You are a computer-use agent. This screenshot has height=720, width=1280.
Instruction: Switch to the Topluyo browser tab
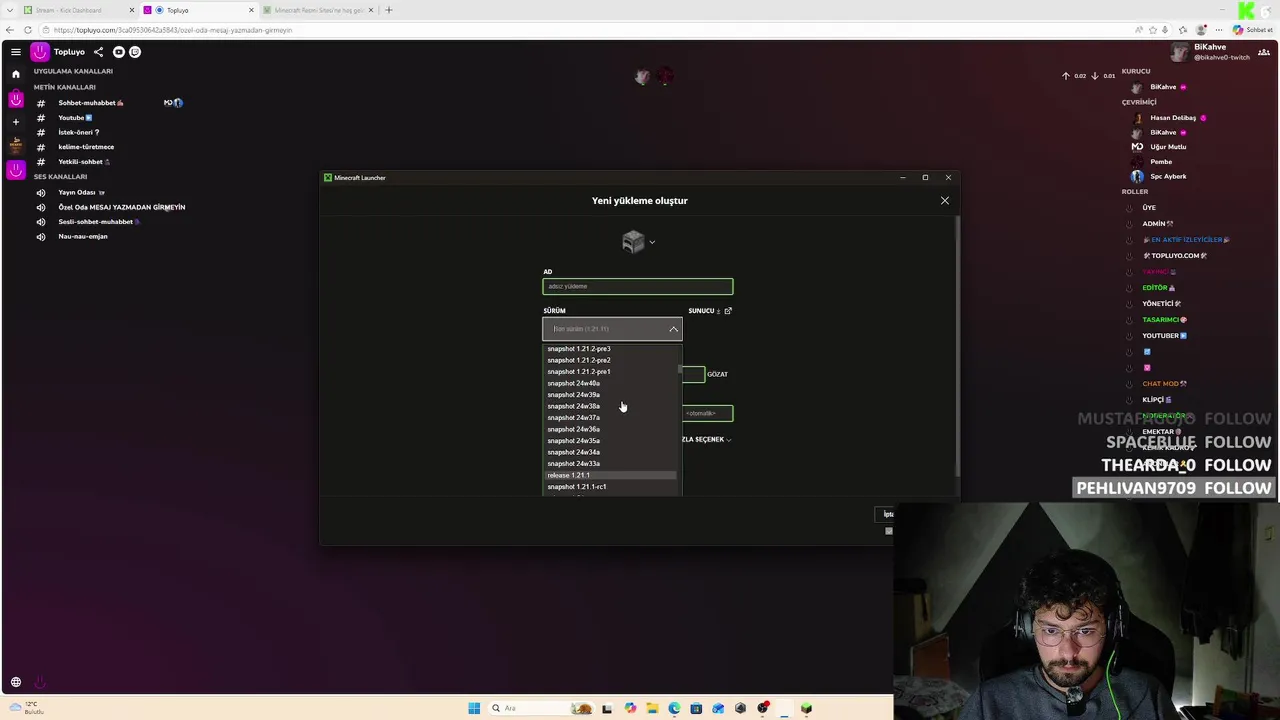pos(199,10)
